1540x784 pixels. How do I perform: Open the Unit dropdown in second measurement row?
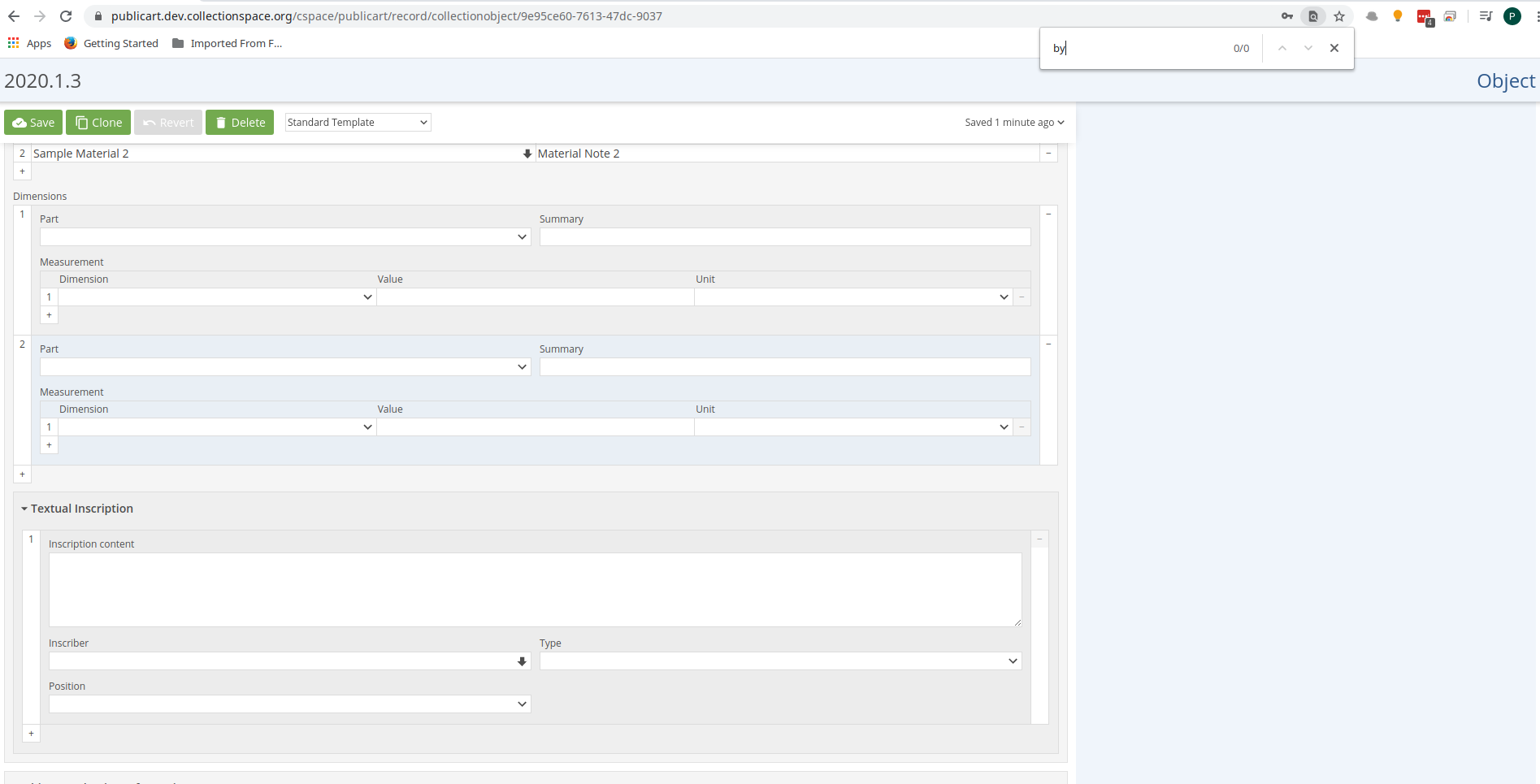(x=1002, y=427)
